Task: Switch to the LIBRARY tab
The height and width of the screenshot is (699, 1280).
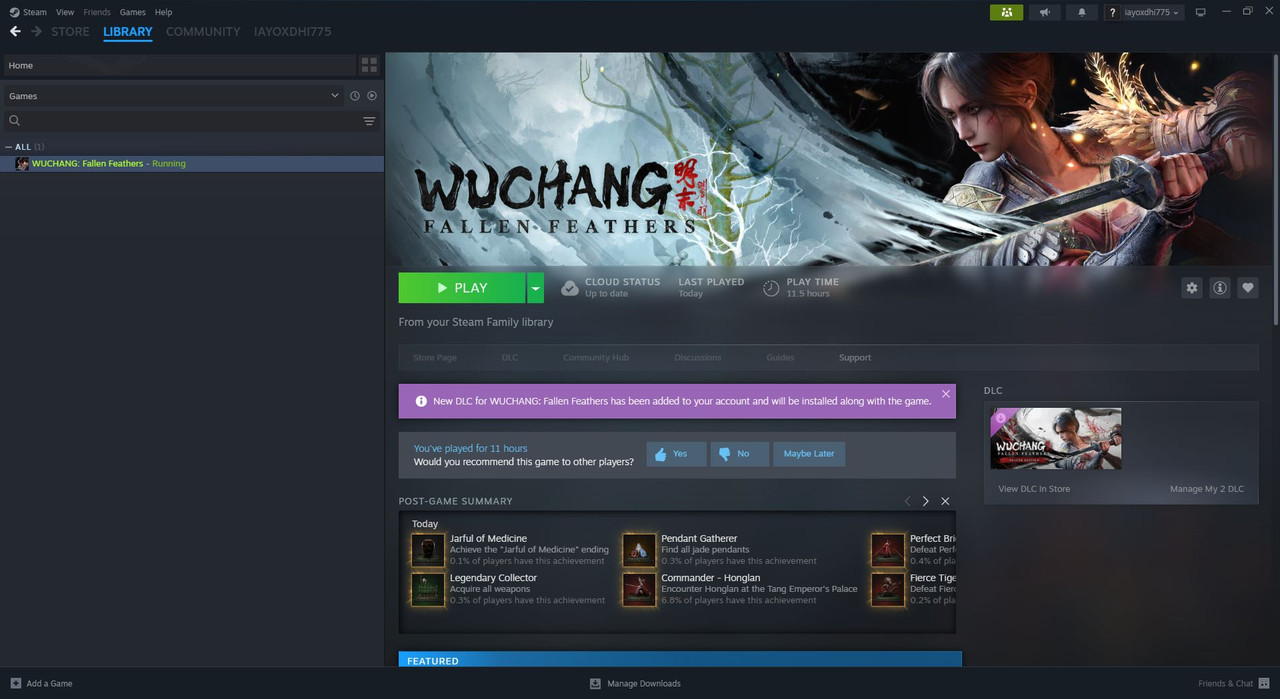Action: pos(128,32)
